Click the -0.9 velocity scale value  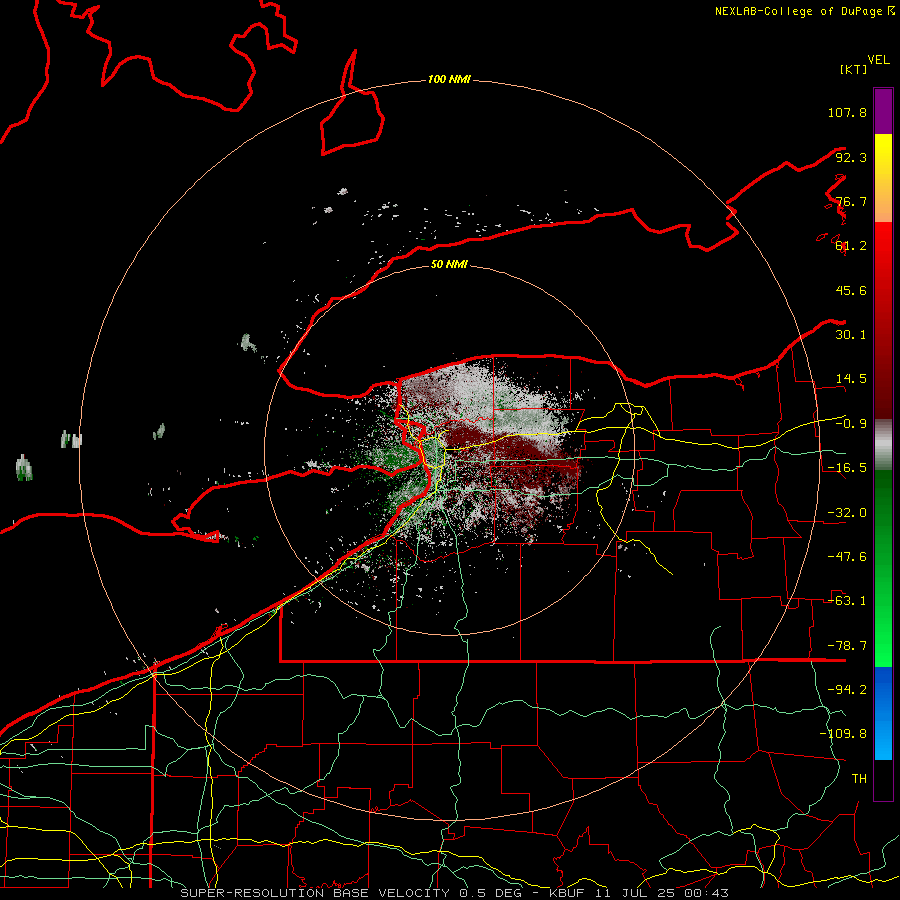tap(851, 424)
